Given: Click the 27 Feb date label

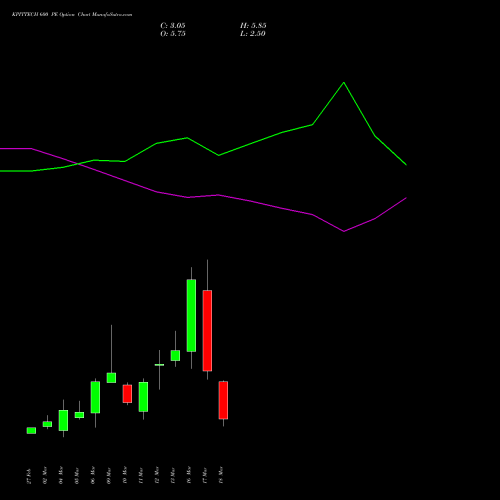Looking at the screenshot, I should (x=29, y=476).
